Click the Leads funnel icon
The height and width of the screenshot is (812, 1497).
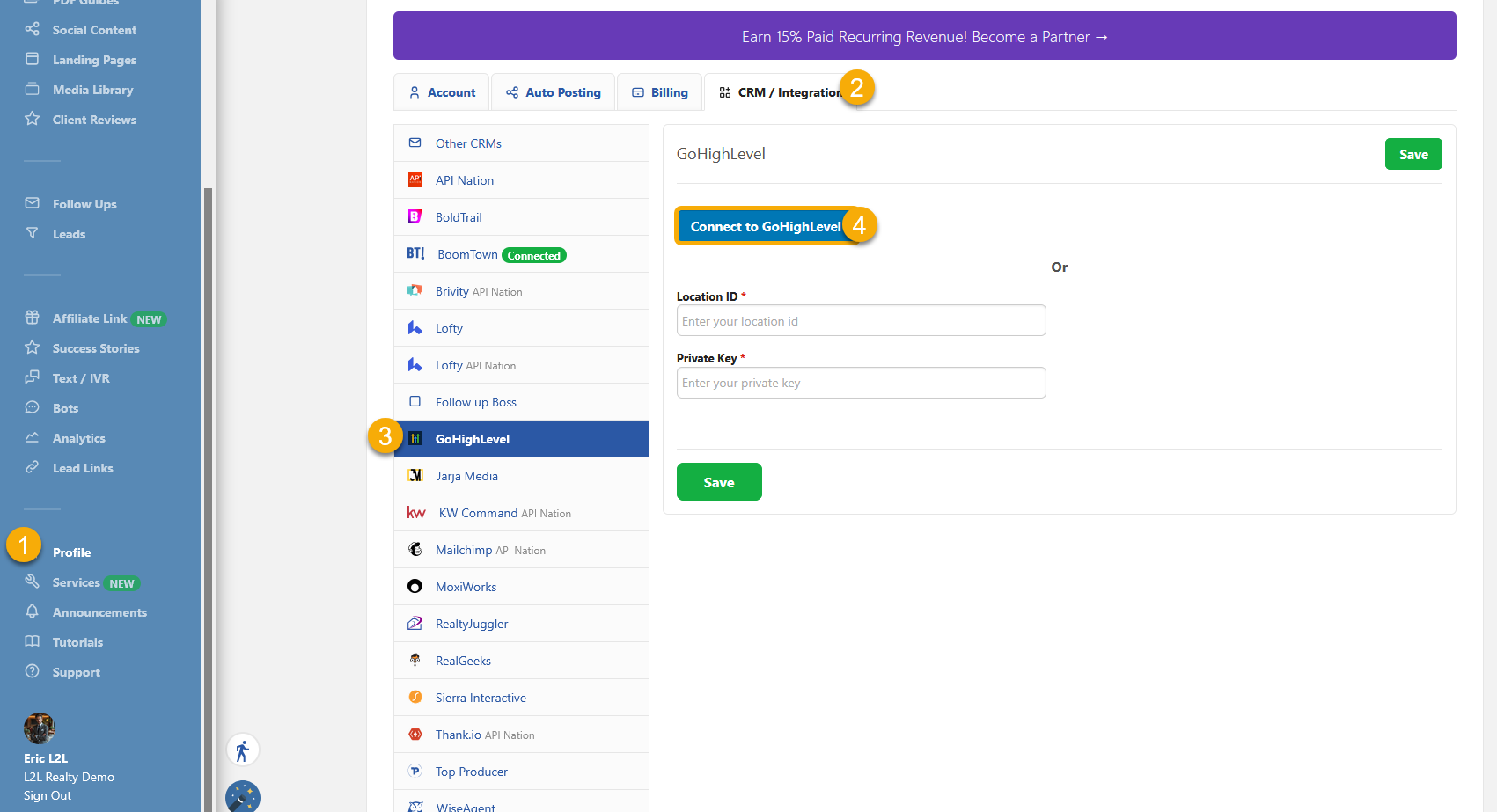click(x=33, y=233)
